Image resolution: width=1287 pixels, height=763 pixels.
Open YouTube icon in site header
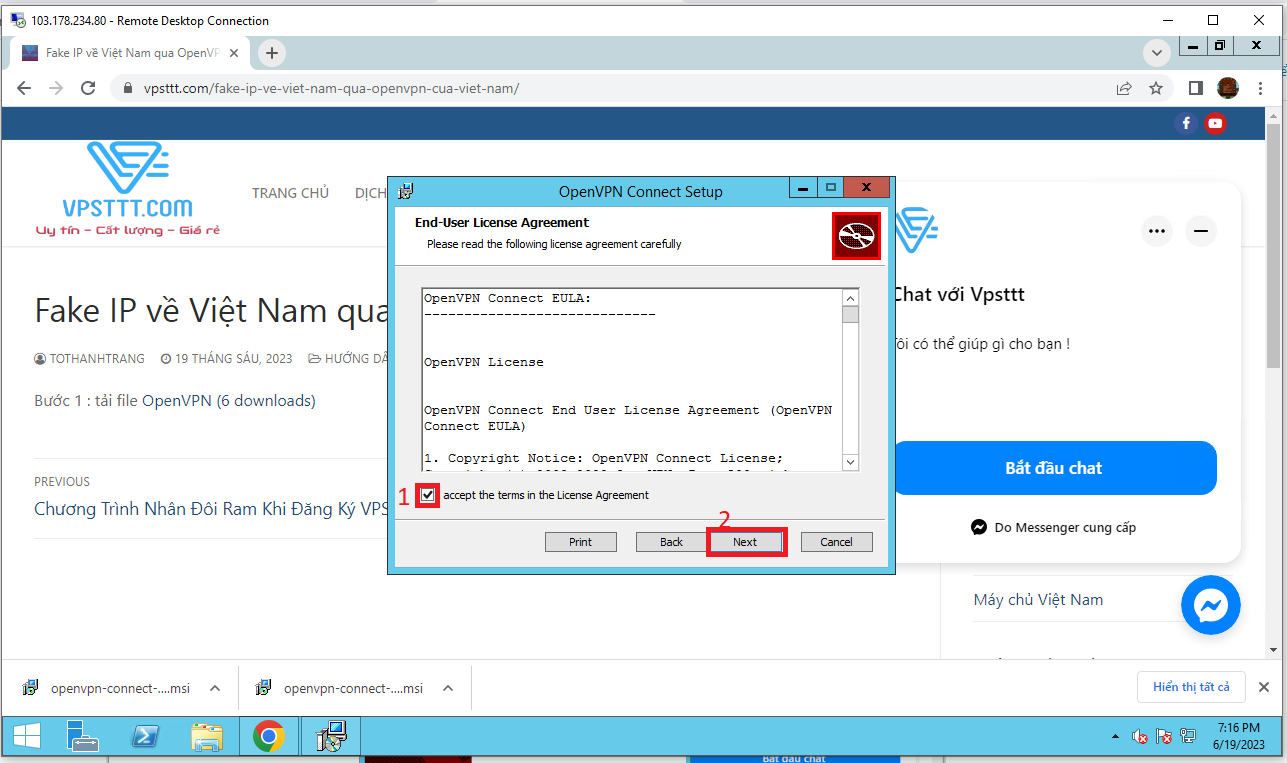click(1215, 123)
